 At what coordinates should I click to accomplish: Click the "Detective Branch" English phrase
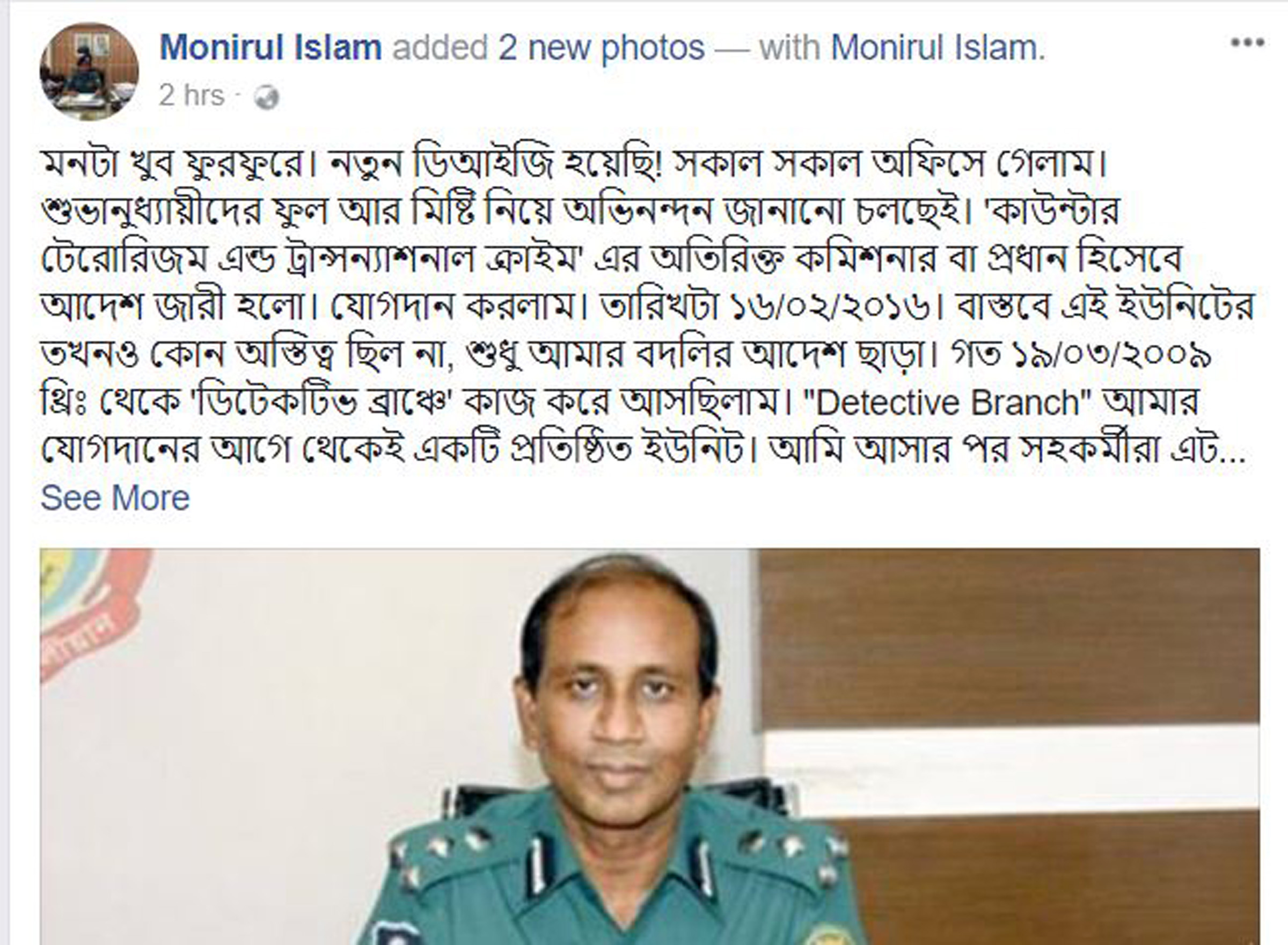coord(946,402)
